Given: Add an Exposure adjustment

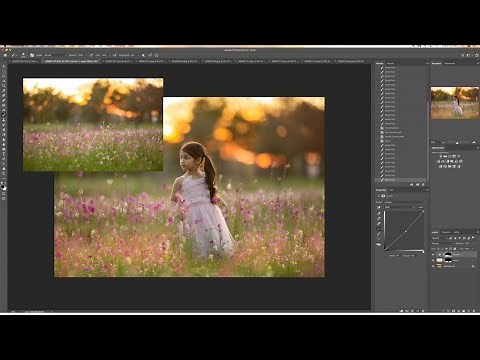Looking at the screenshot, I should [454, 156].
